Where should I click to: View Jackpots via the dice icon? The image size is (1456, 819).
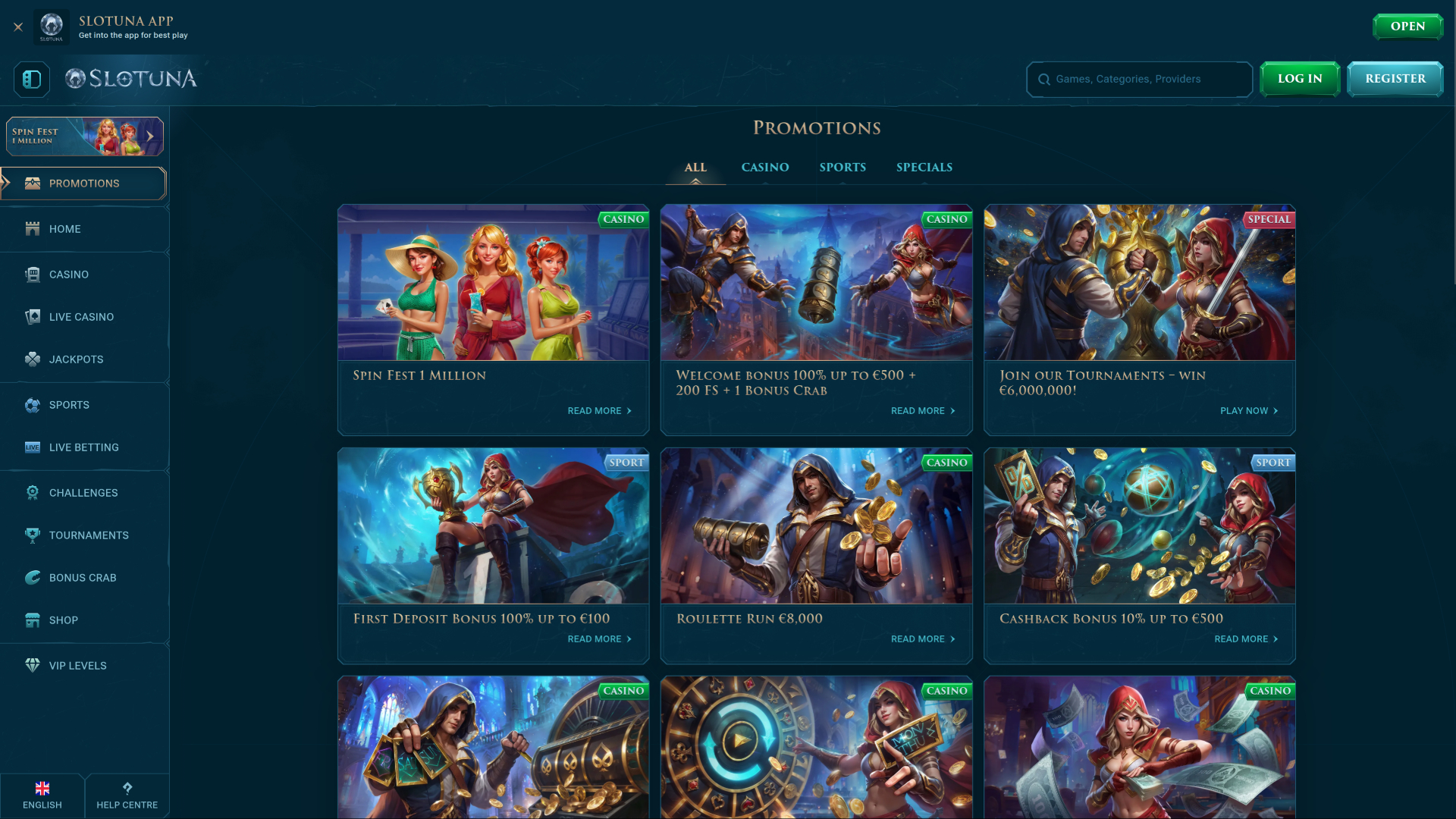32,359
